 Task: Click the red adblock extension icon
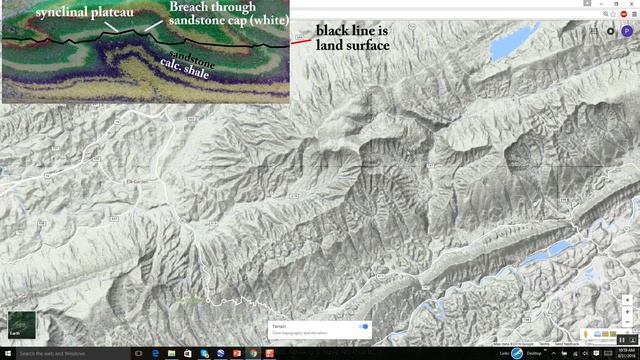pos(624,14)
